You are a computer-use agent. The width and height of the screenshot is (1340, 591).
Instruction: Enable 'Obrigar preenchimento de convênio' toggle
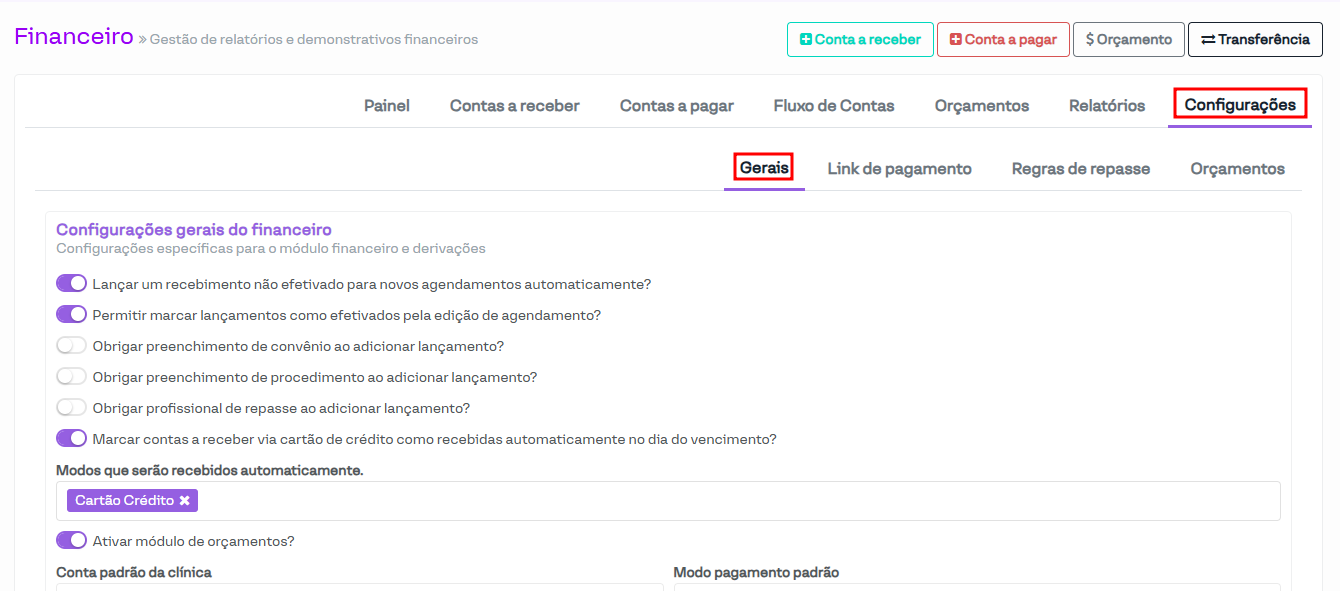[x=71, y=346]
